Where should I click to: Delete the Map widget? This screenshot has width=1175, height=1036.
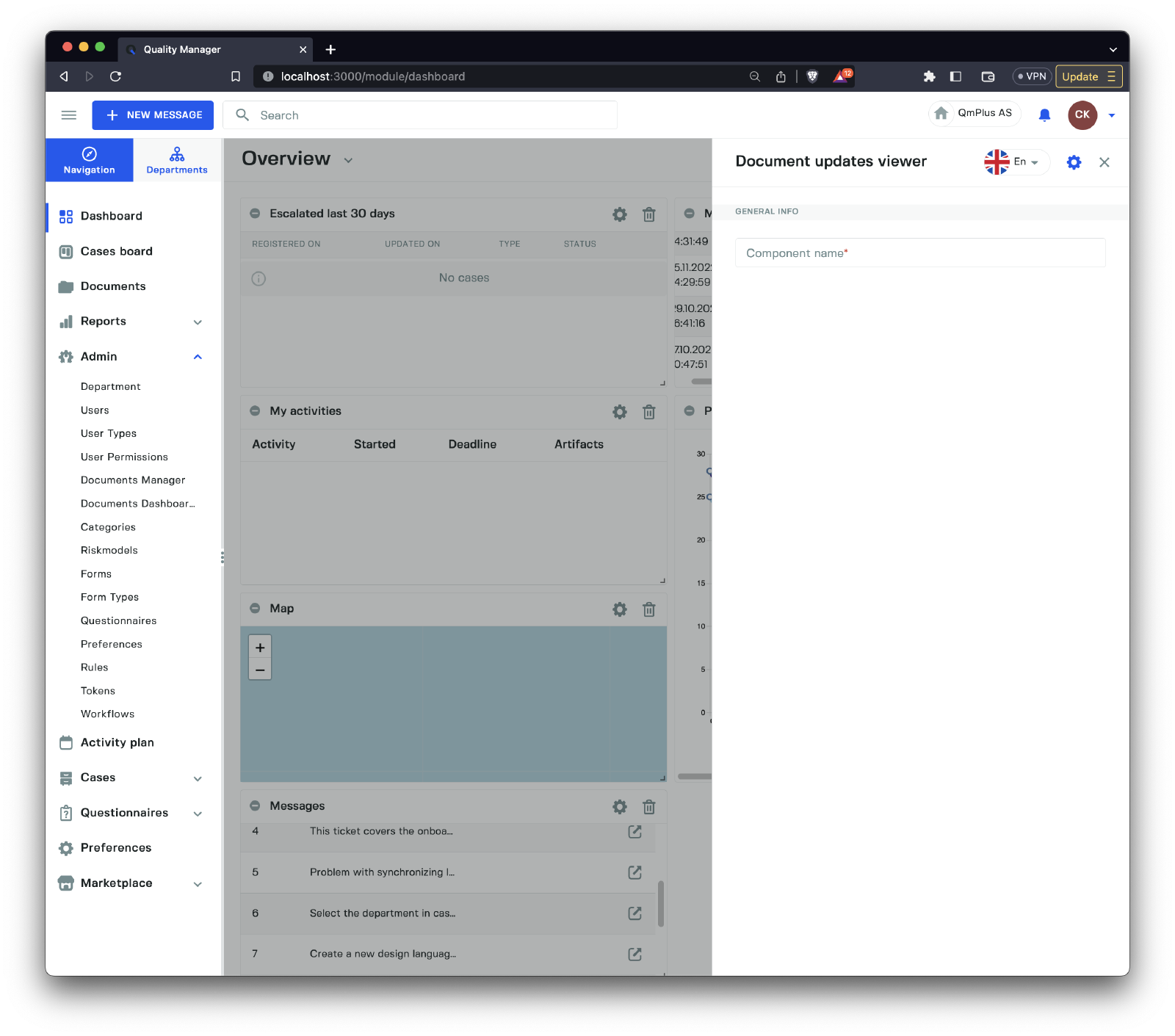pyautogui.click(x=648, y=609)
